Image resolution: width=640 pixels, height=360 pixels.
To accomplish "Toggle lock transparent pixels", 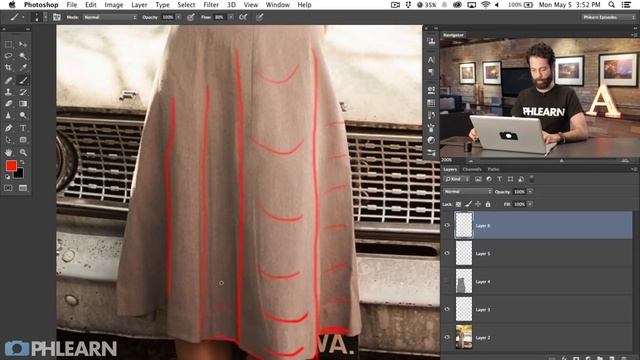I will pos(458,204).
